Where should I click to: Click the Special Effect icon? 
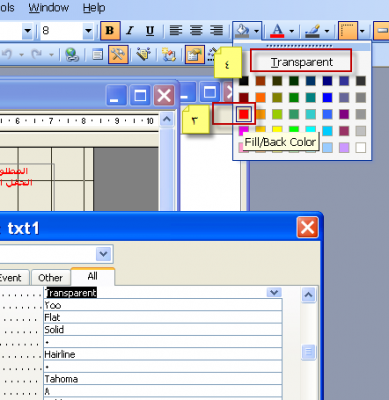pyautogui.click(x=381, y=31)
